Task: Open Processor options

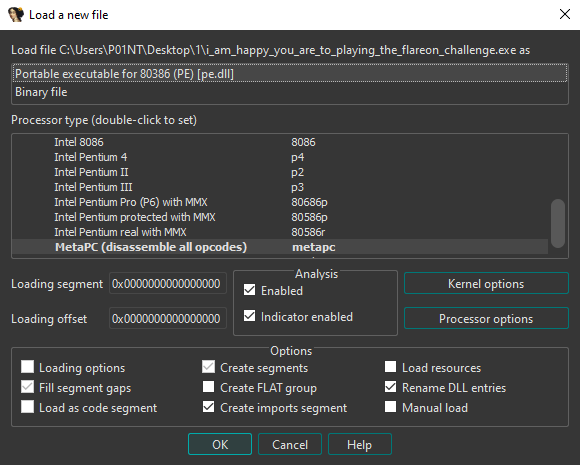Action: click(486, 319)
